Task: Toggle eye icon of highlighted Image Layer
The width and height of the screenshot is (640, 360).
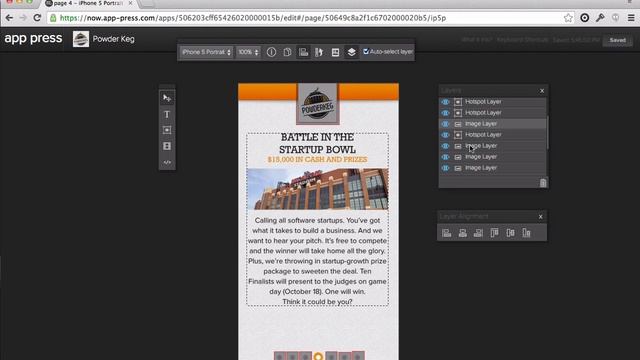Action: pyautogui.click(x=445, y=124)
